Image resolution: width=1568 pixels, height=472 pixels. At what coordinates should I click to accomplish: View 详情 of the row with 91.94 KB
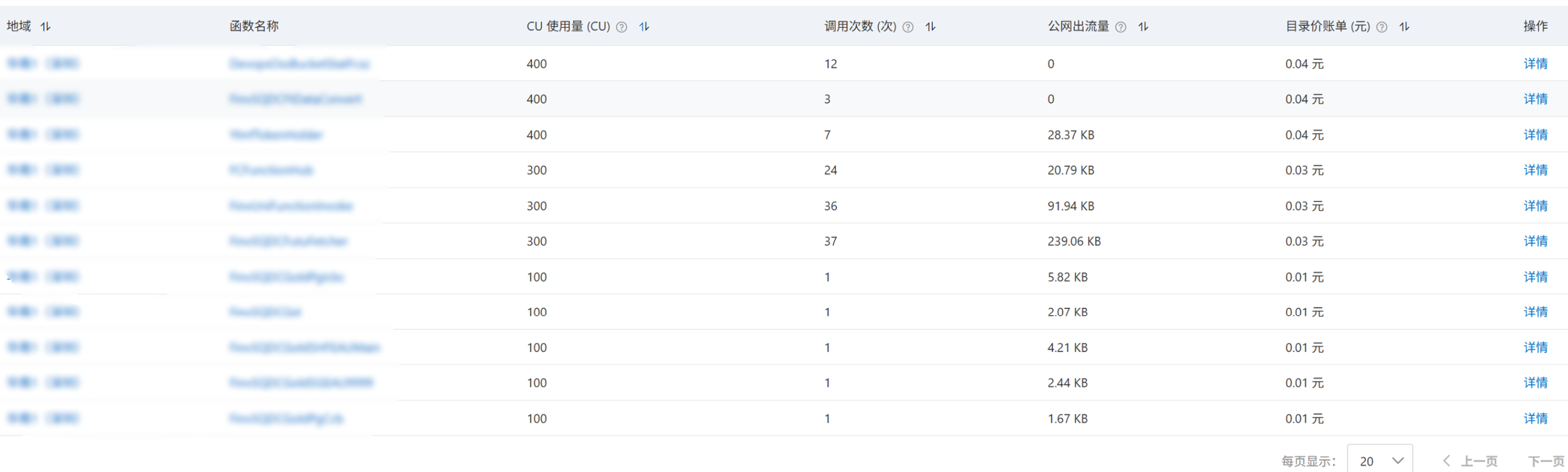(x=1535, y=206)
